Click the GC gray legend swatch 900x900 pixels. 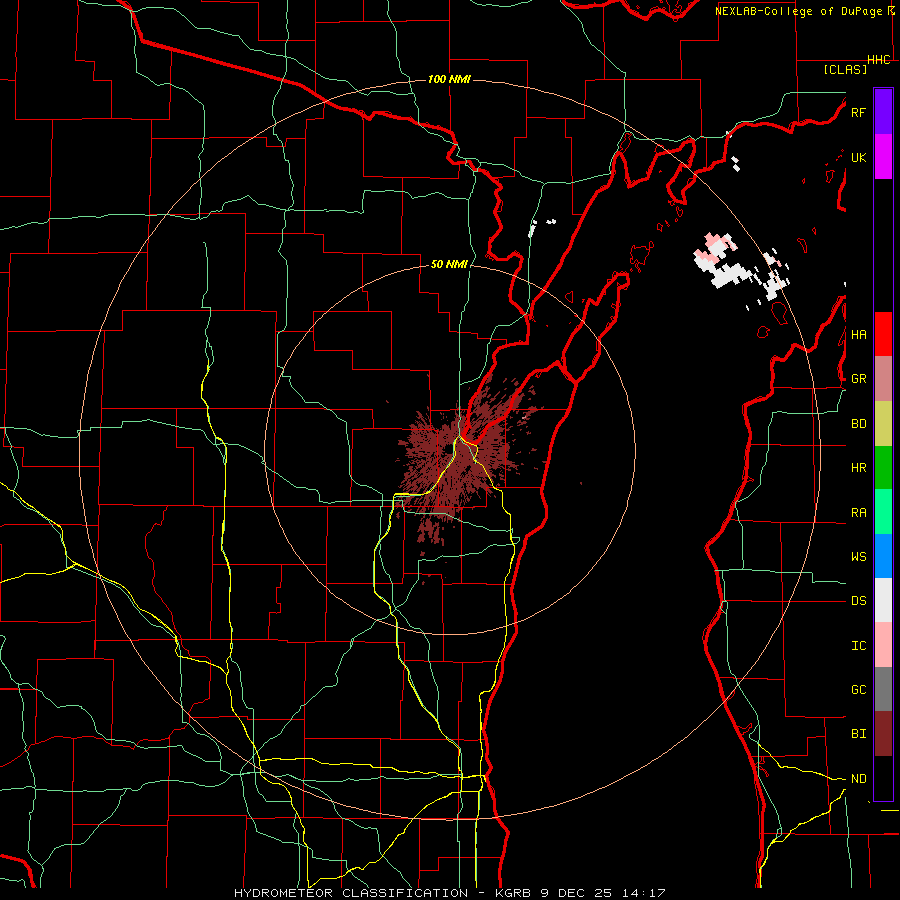coord(883,689)
